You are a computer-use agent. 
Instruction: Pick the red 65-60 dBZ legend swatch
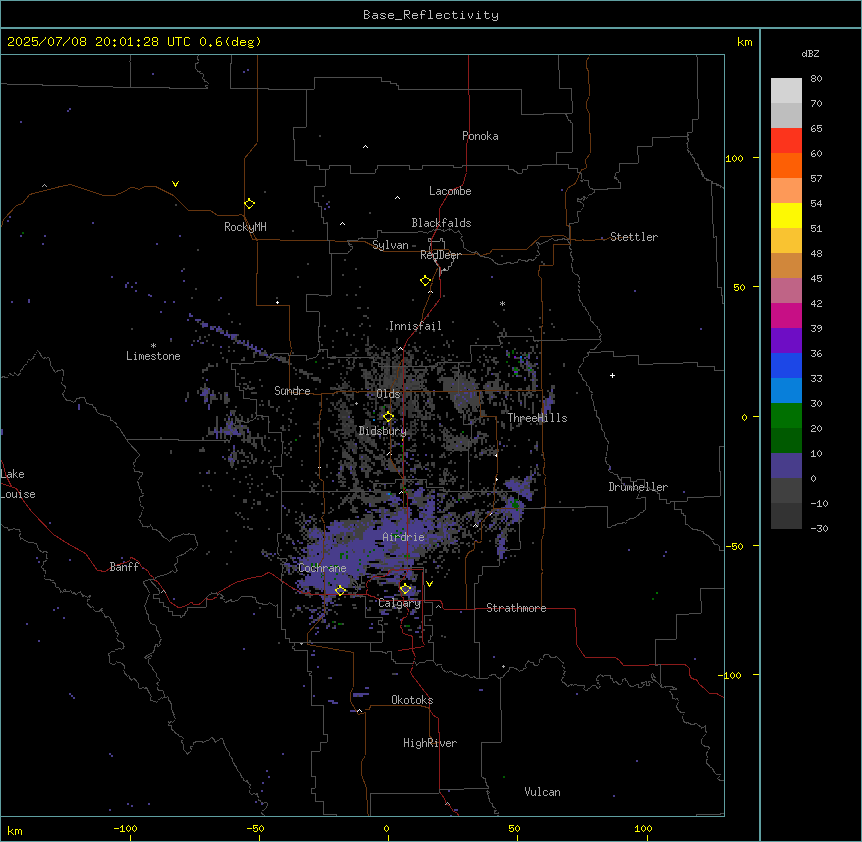pos(786,141)
